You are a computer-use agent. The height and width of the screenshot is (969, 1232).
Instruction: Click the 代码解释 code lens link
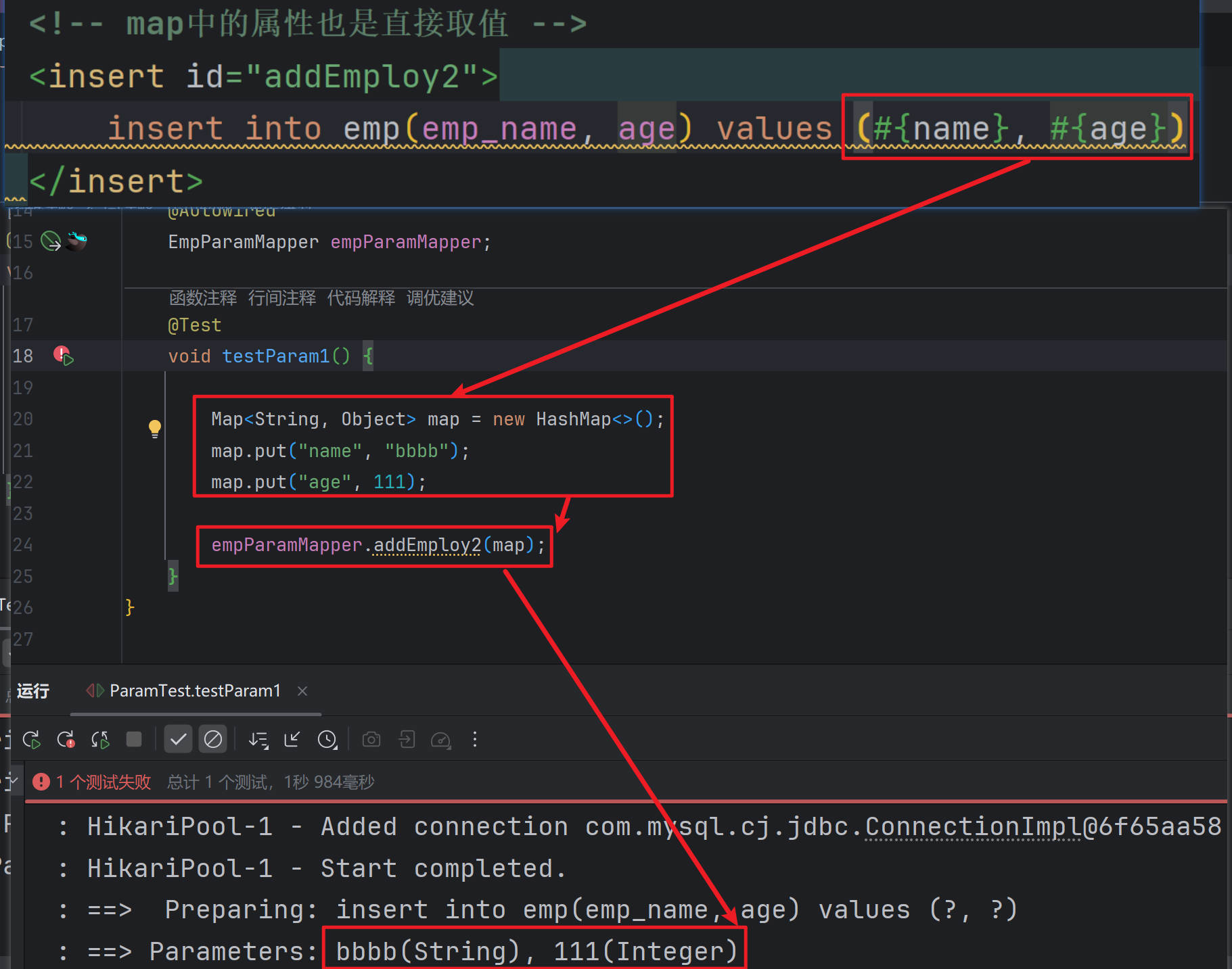coord(361,298)
